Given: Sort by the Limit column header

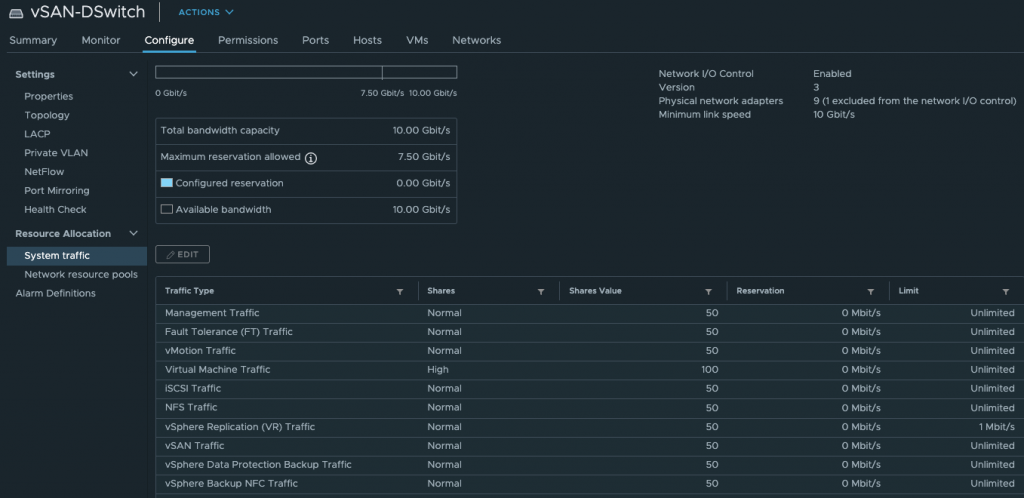Looking at the screenshot, I should [x=908, y=291].
